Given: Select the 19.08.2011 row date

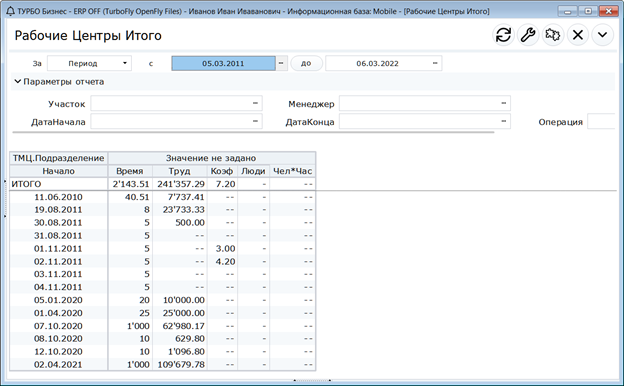Looking at the screenshot, I should coord(58,210).
